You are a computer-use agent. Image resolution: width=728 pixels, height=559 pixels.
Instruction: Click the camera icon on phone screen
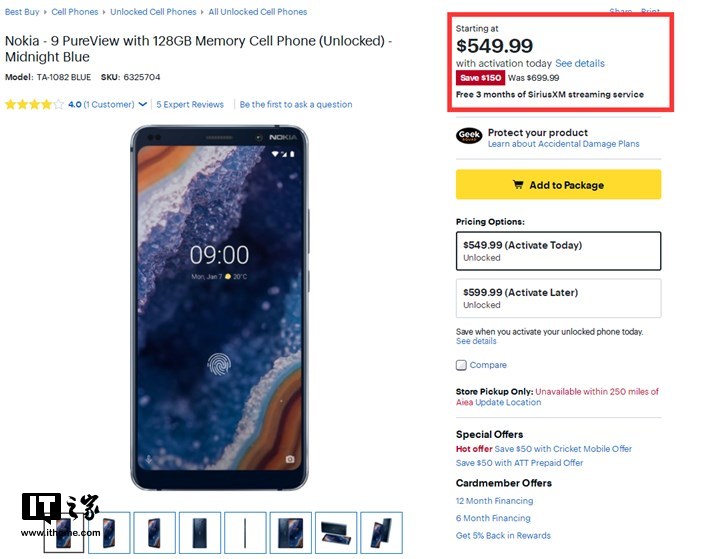pos(291,459)
